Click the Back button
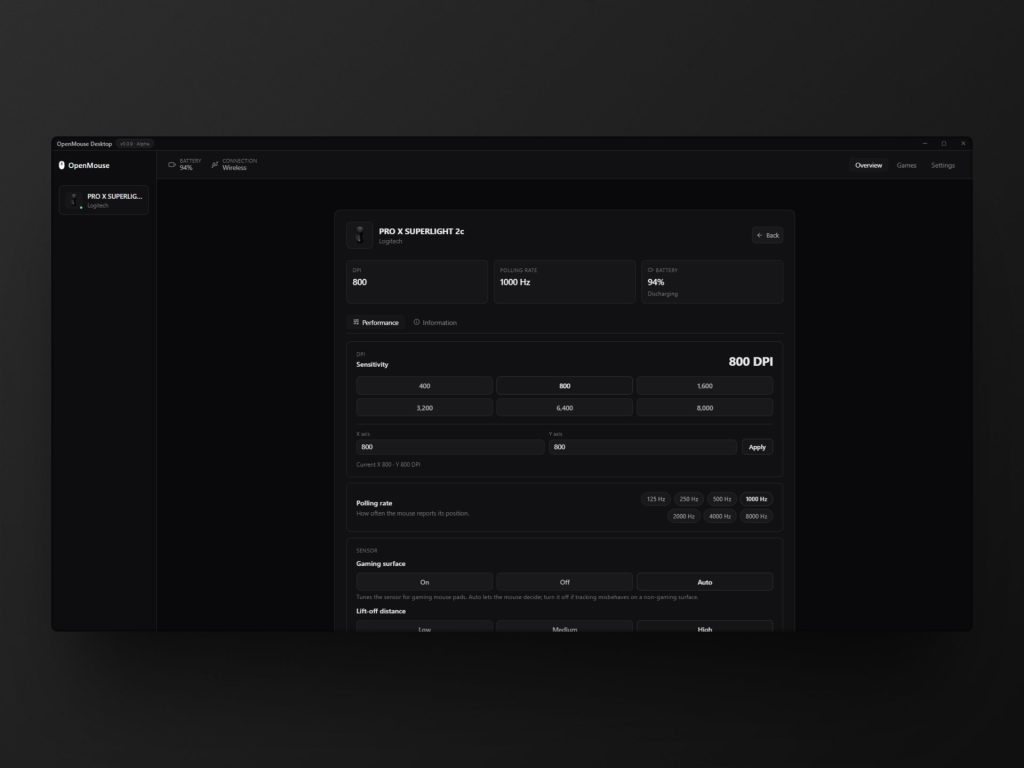The height and width of the screenshot is (768, 1024). pyautogui.click(x=767, y=235)
